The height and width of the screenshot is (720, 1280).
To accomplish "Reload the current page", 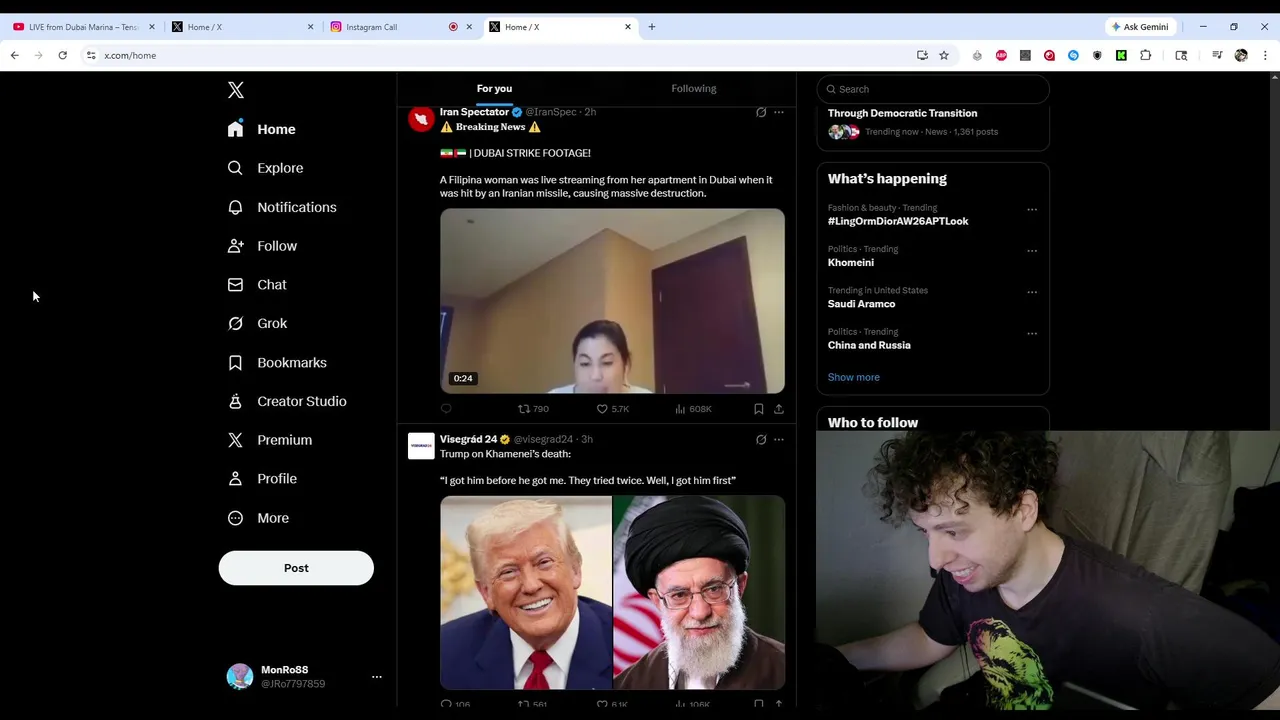I will pos(62,55).
